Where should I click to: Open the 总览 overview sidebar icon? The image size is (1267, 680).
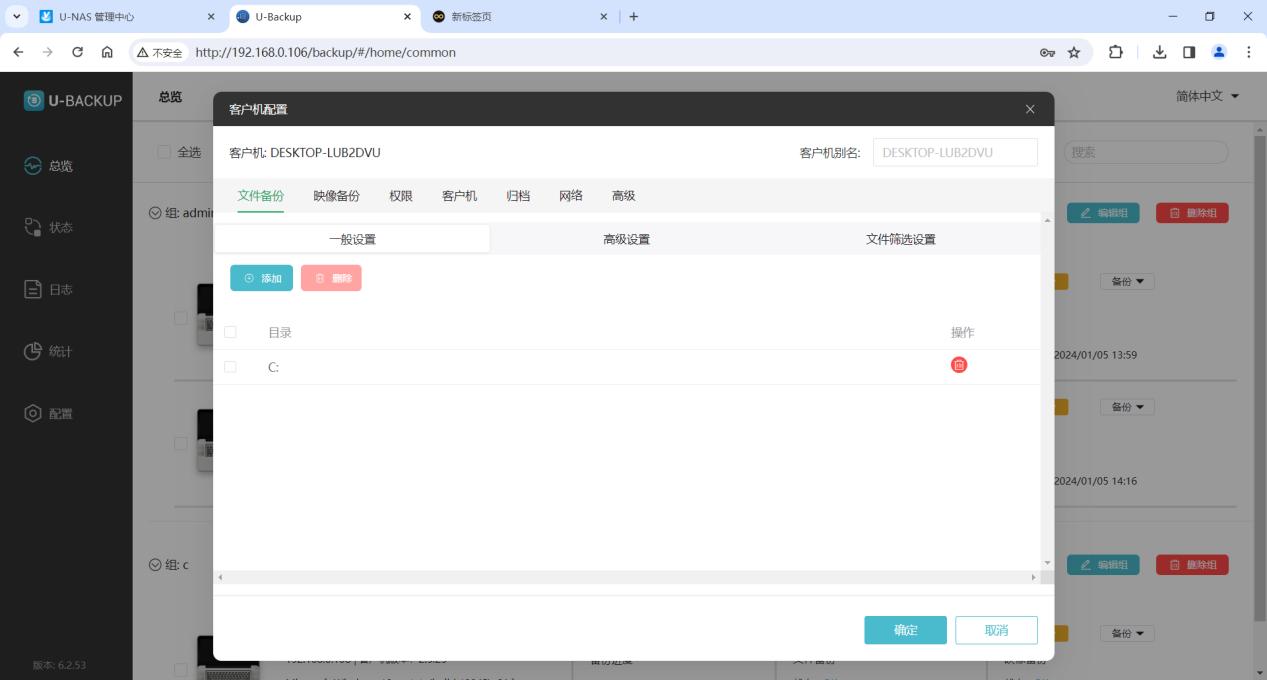coord(33,166)
